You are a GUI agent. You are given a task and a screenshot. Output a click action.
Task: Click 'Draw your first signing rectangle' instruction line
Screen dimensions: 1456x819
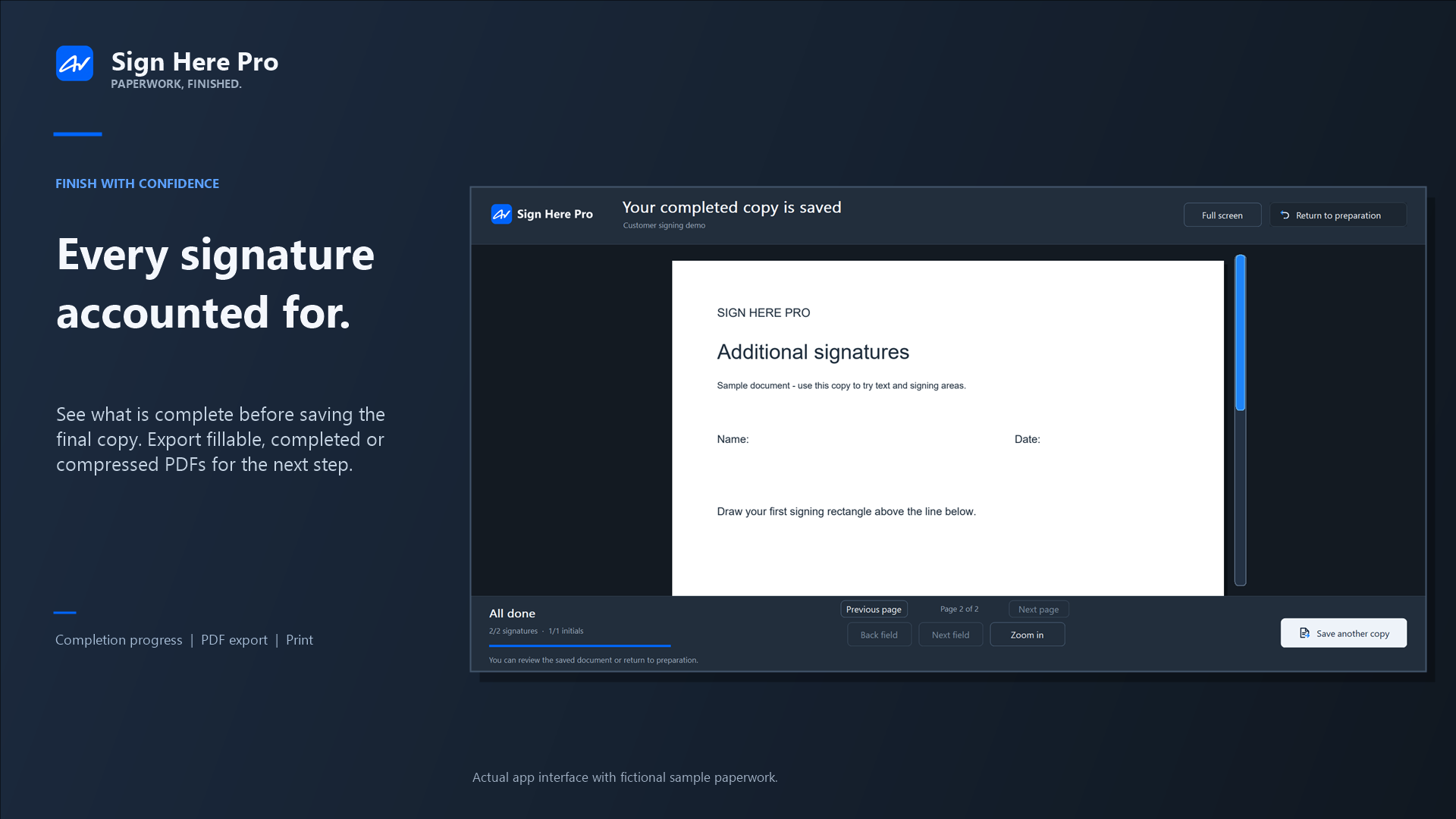point(846,512)
